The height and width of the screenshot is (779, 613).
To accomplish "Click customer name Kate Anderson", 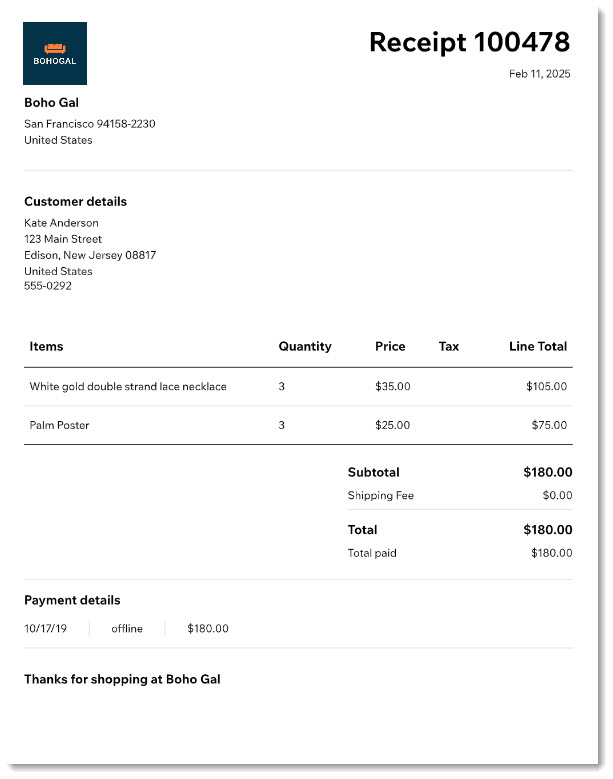I will click(x=62, y=223).
